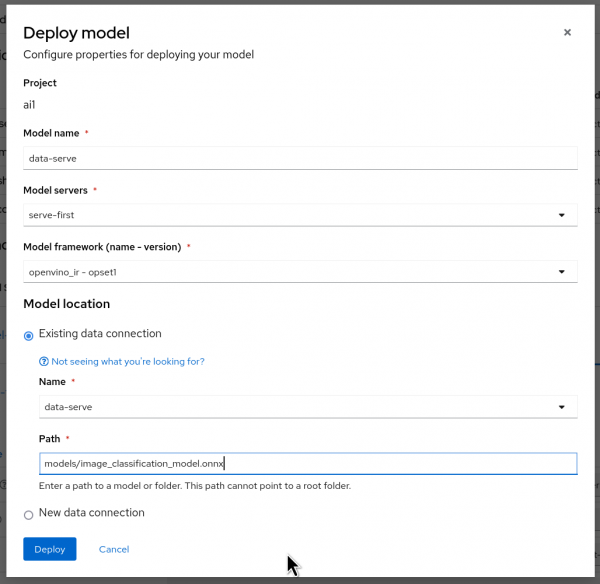Focus the Model name text field
This screenshot has height=584, width=600.
(x=300, y=158)
